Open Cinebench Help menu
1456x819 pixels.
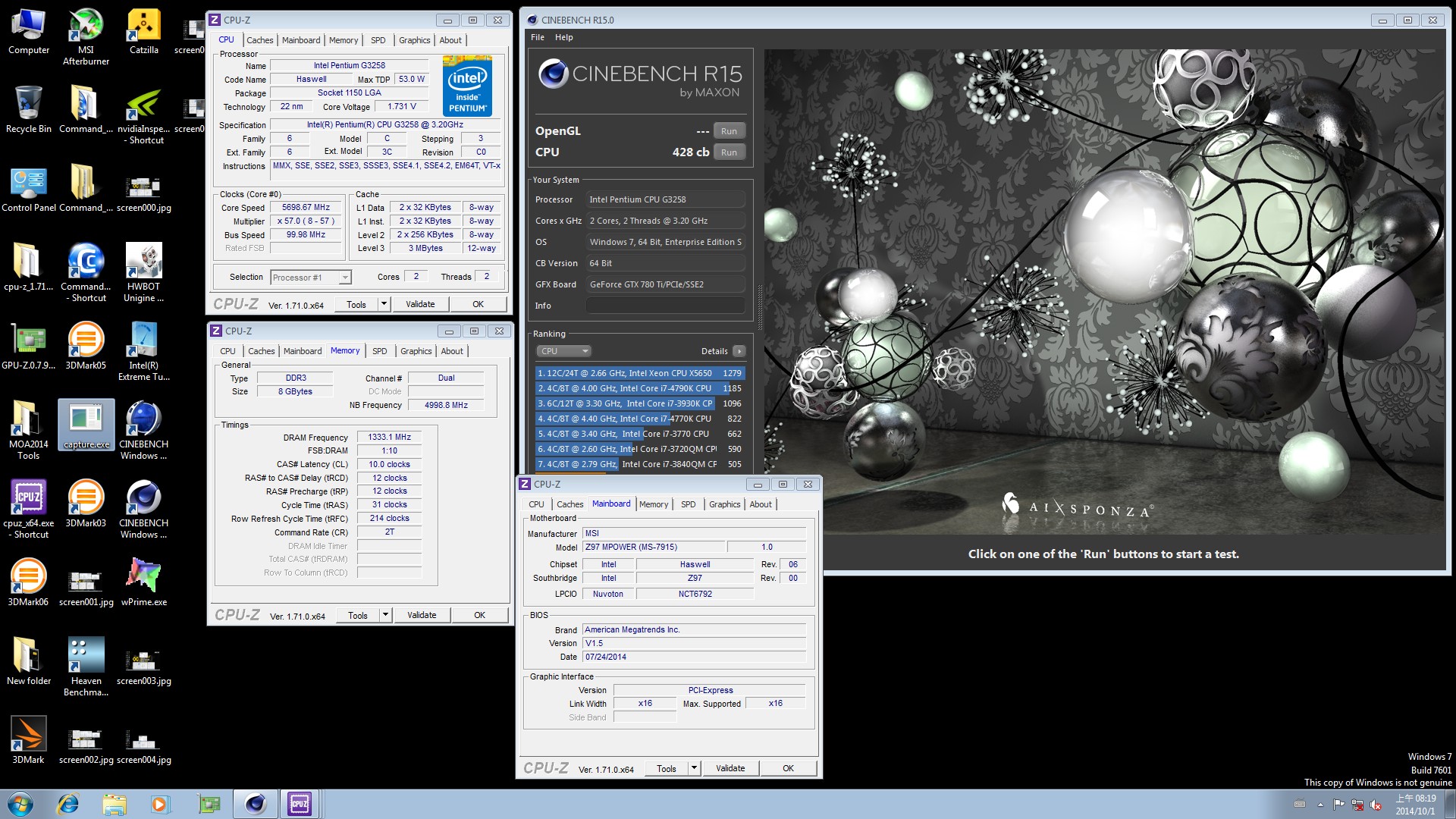pos(563,37)
